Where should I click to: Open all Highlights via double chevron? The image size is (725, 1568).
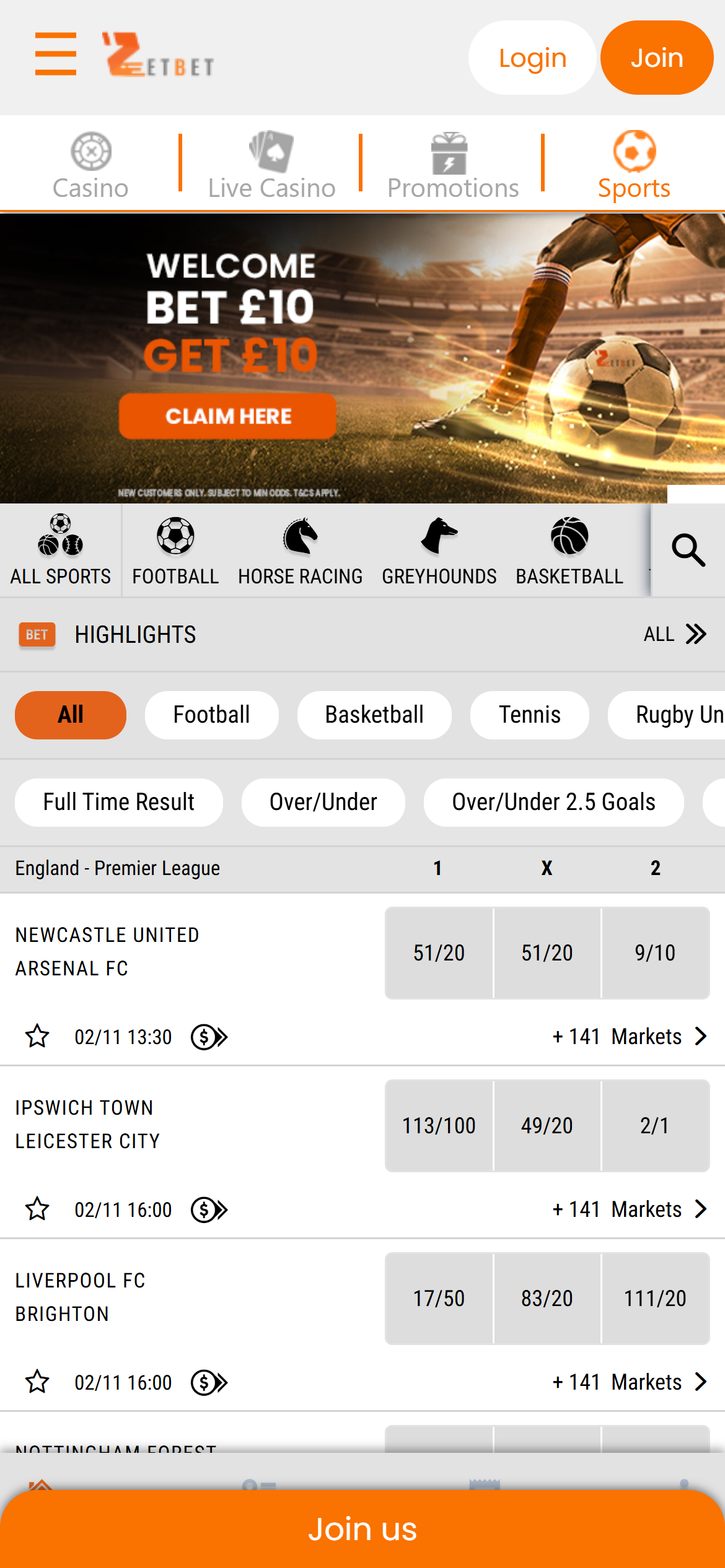[x=695, y=634]
